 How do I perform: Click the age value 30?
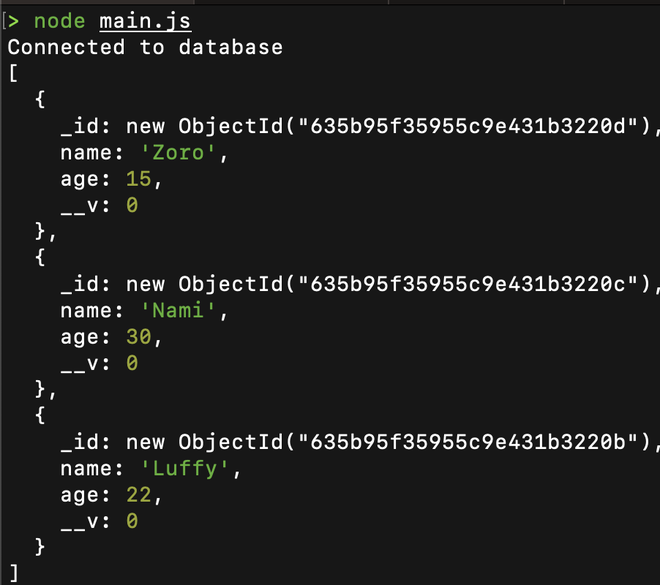(x=138, y=337)
